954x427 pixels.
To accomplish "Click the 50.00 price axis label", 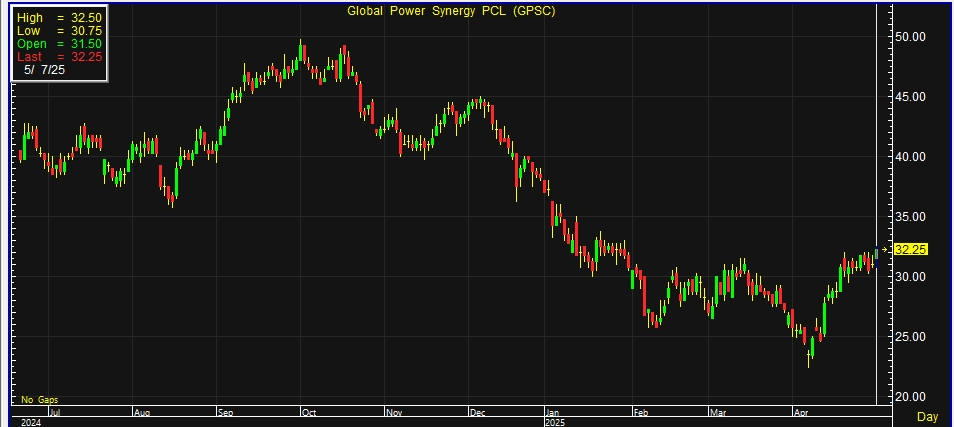I will tap(910, 36).
